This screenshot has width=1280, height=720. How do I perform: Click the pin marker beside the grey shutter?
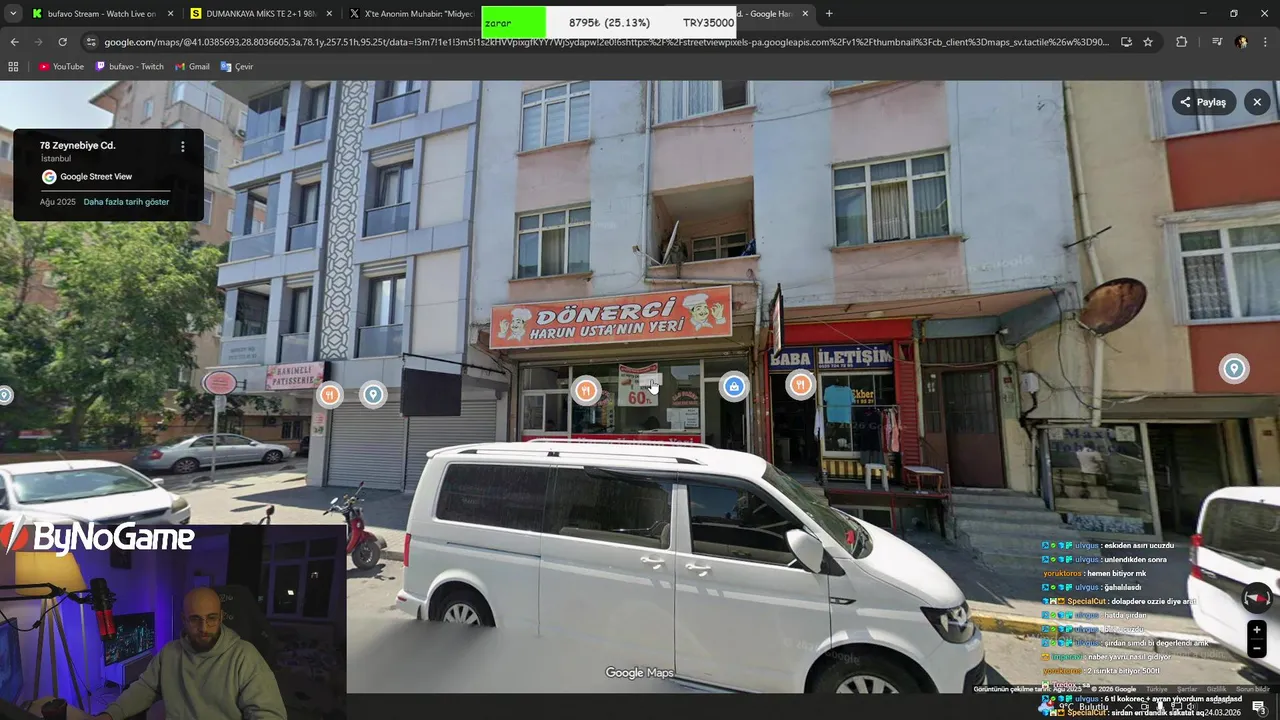click(373, 395)
